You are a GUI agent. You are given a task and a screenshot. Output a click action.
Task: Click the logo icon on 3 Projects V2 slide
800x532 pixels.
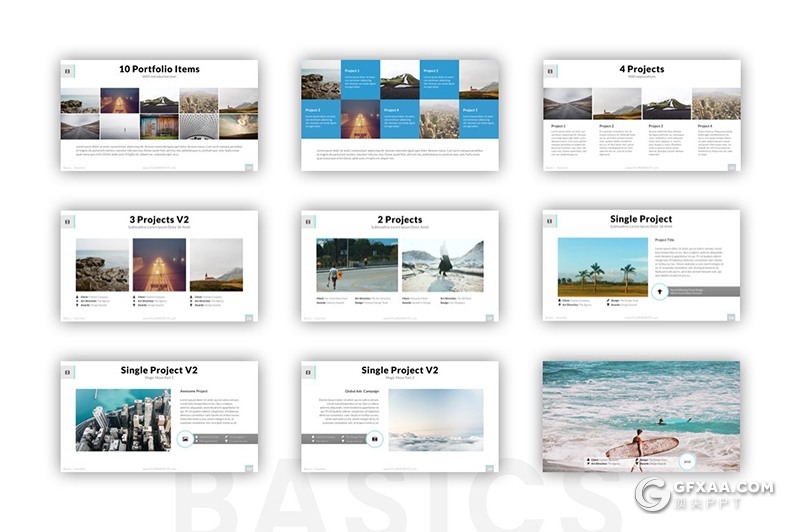(x=67, y=222)
